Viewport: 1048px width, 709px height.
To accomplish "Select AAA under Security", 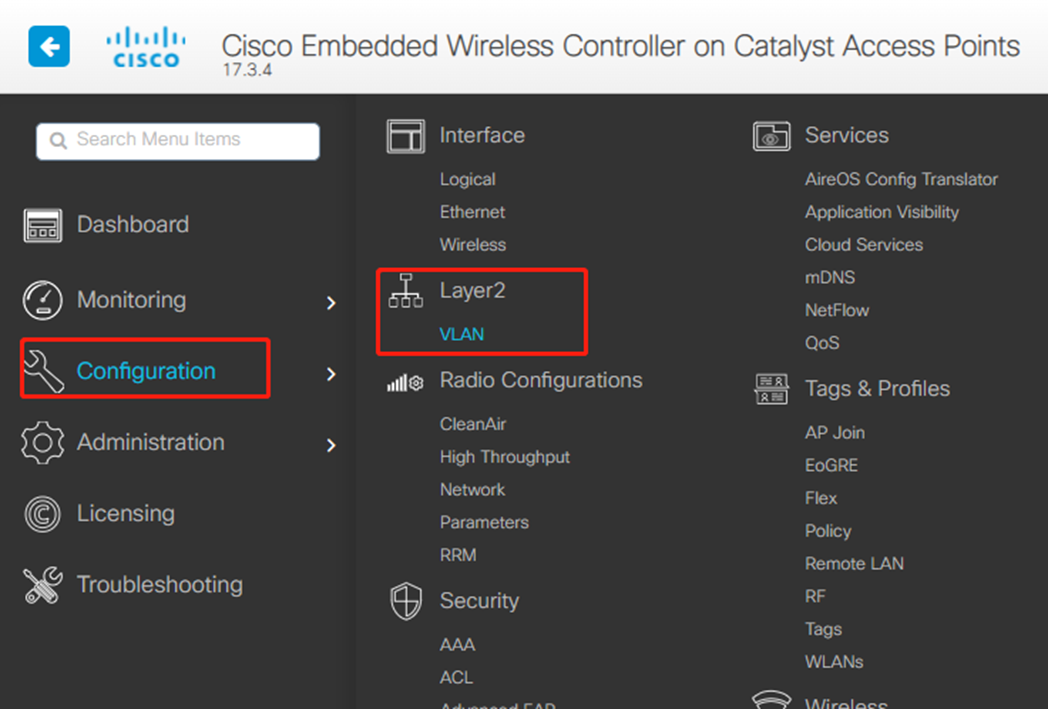I will coord(457,645).
